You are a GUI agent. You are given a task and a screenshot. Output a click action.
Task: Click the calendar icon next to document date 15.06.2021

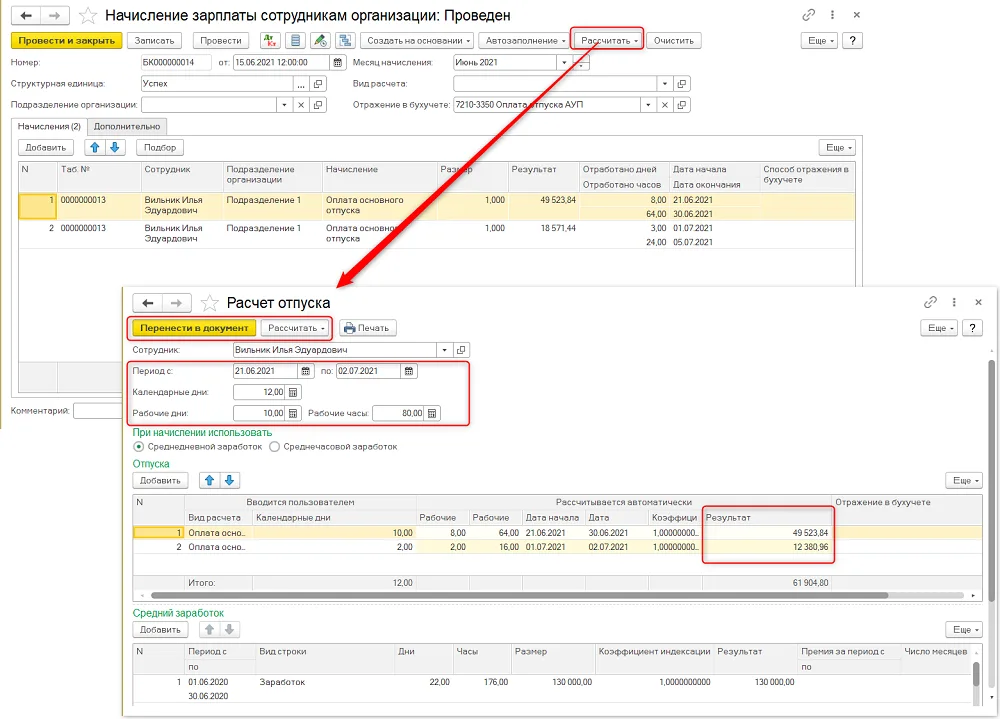pyautogui.click(x=337, y=63)
